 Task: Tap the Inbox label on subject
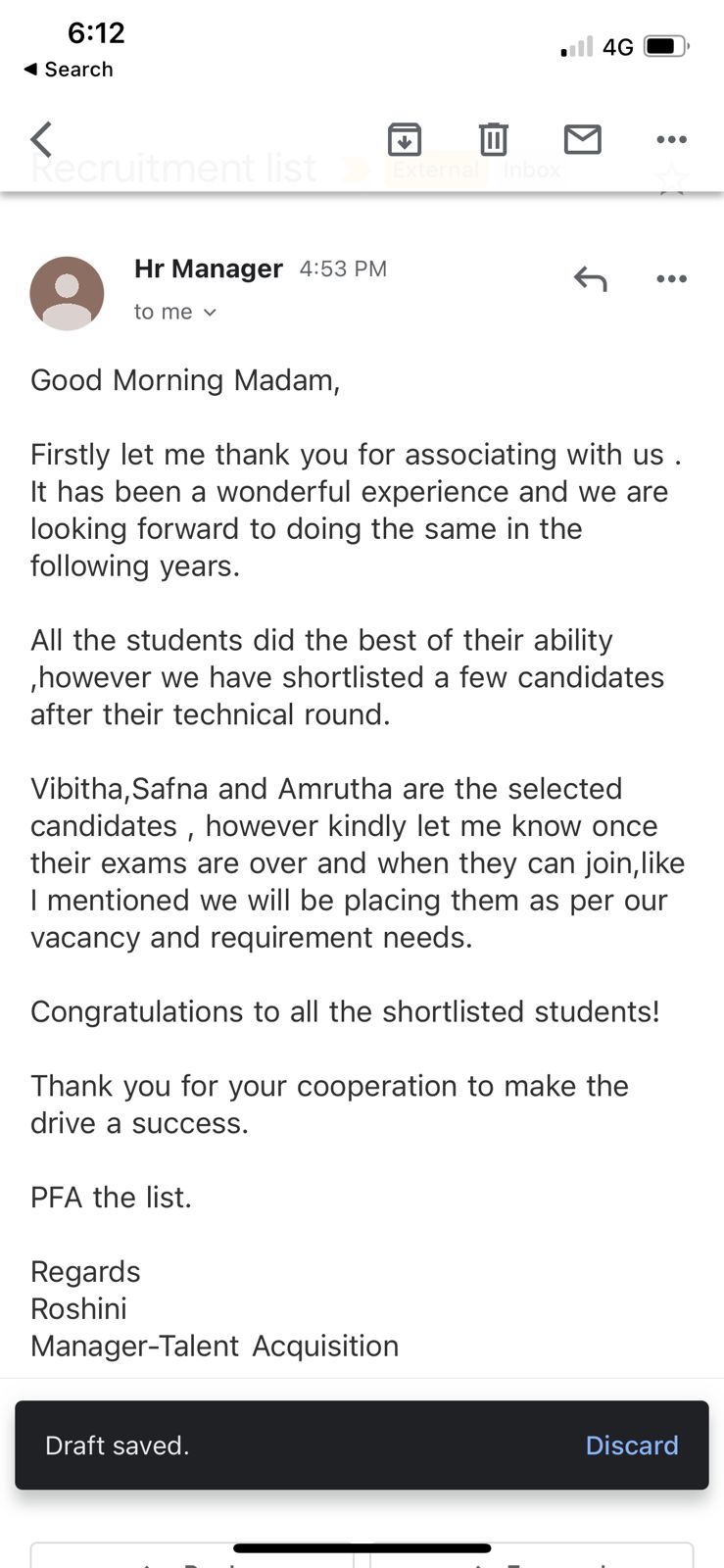[x=532, y=171]
